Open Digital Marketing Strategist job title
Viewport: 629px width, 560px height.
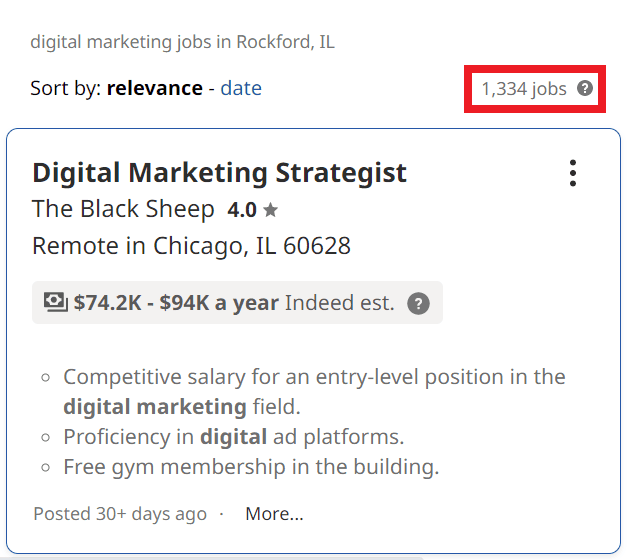pos(219,173)
